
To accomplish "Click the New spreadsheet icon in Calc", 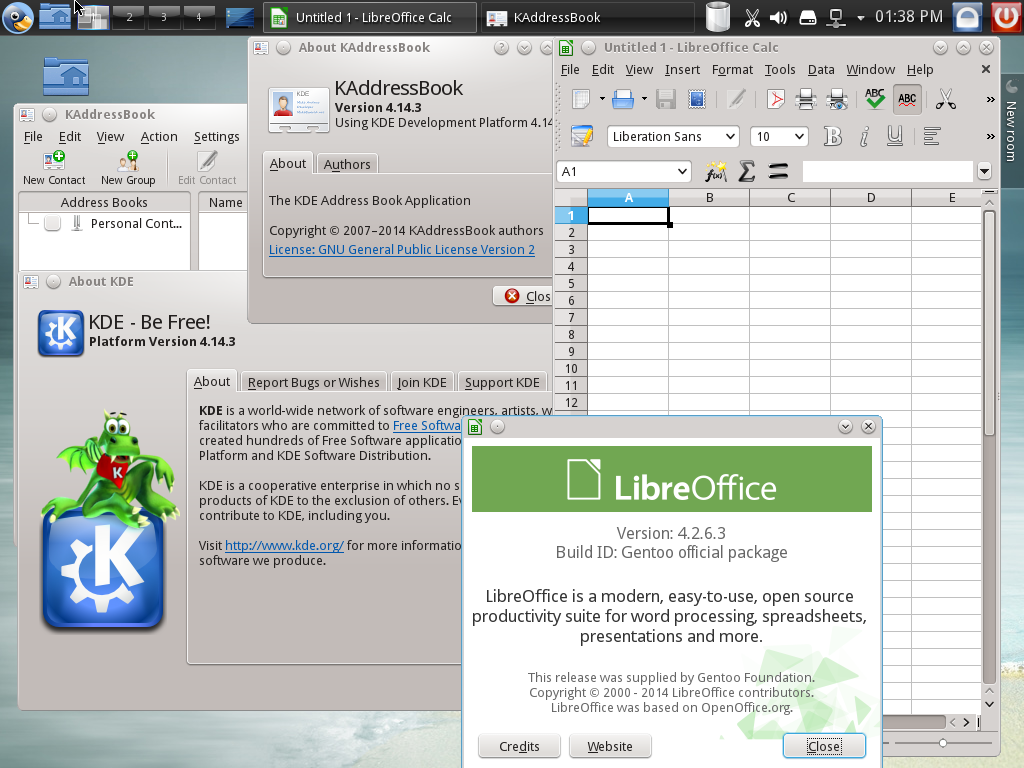I will pos(581,99).
